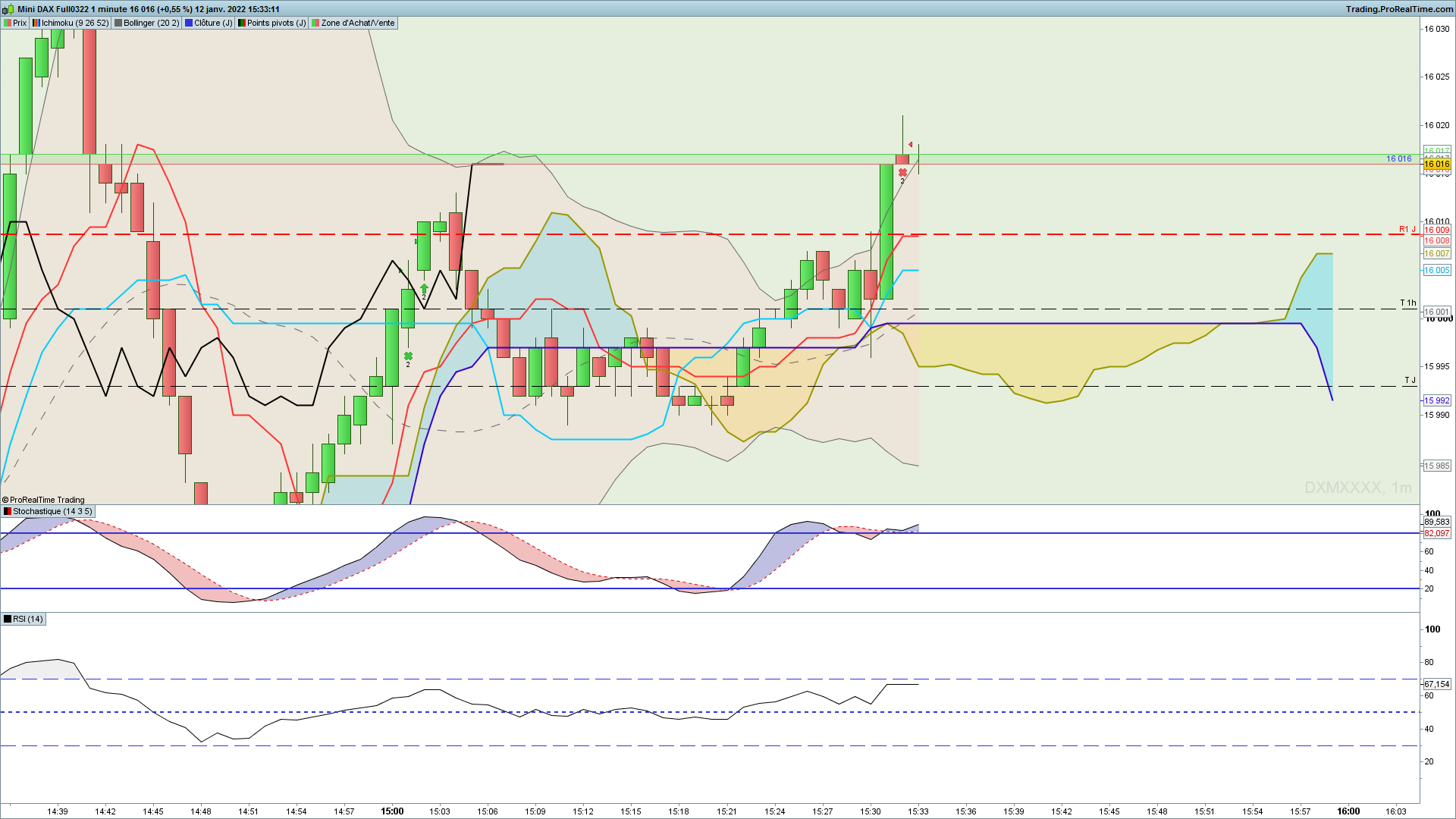Image resolution: width=1456 pixels, height=819 pixels.
Task: Click the 16:00 time axis label
Action: 1348,811
